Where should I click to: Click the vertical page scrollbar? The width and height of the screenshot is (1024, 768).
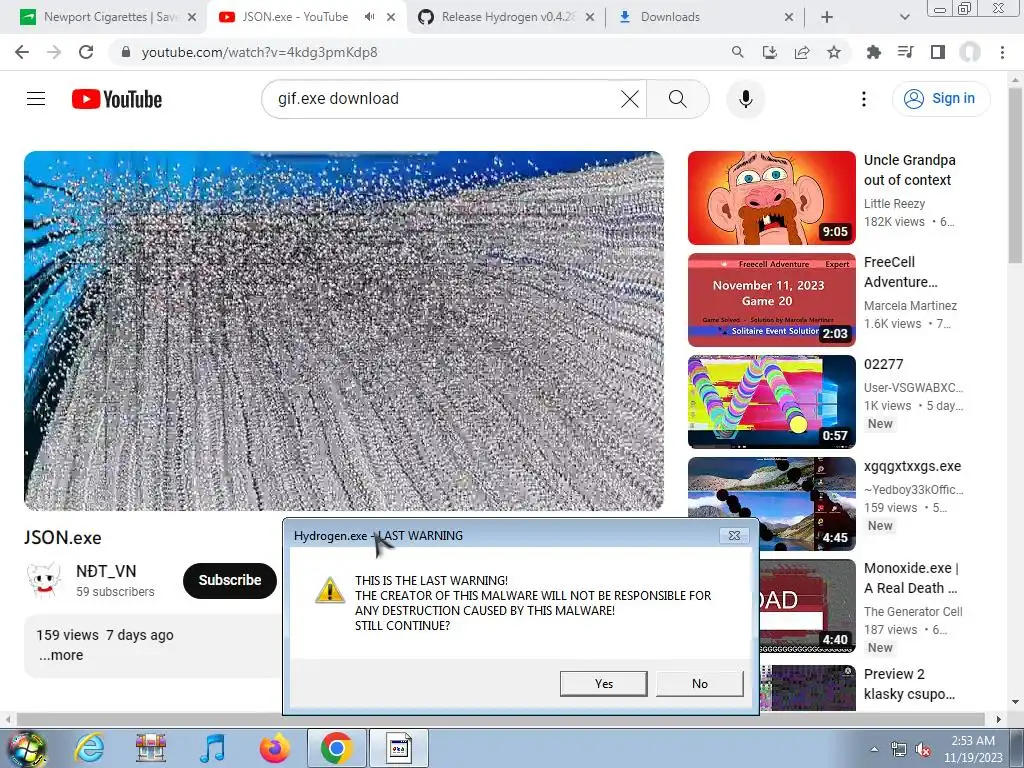click(x=1015, y=176)
